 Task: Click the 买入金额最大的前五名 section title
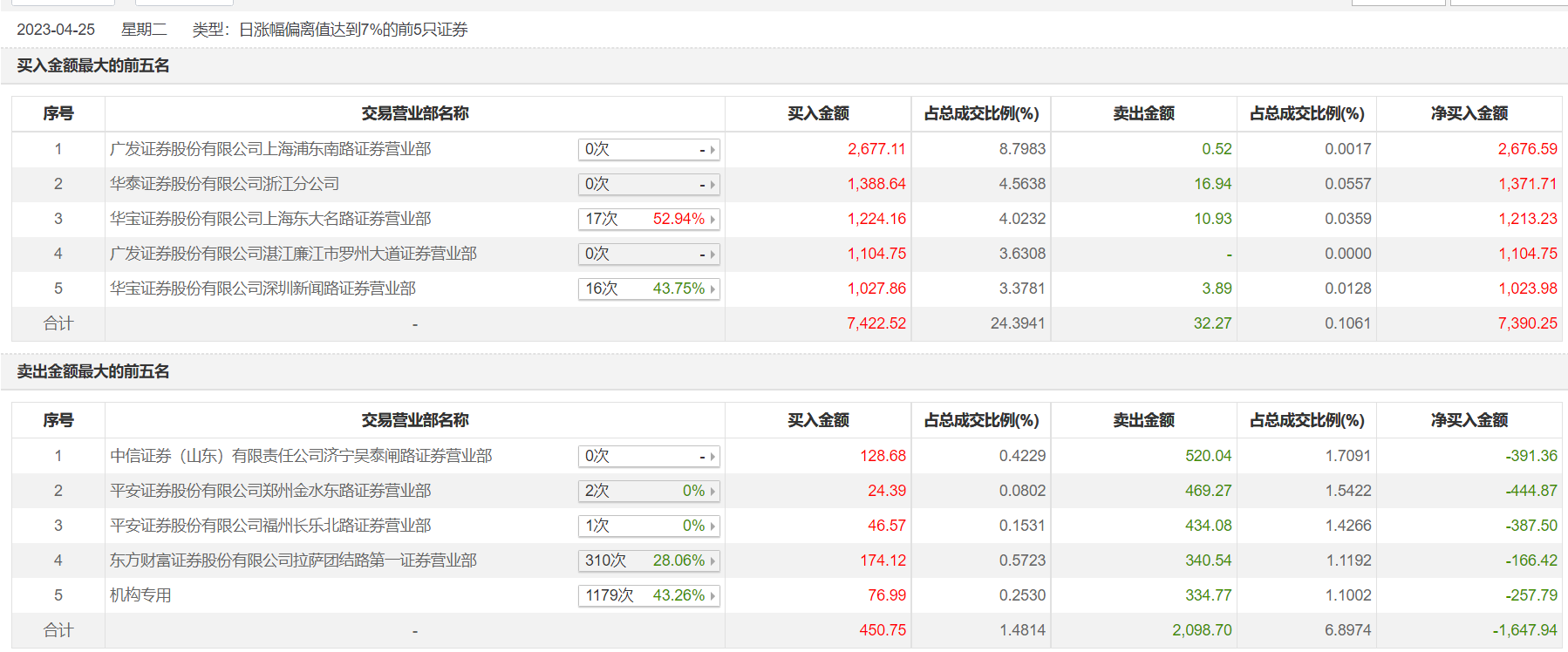(93, 65)
